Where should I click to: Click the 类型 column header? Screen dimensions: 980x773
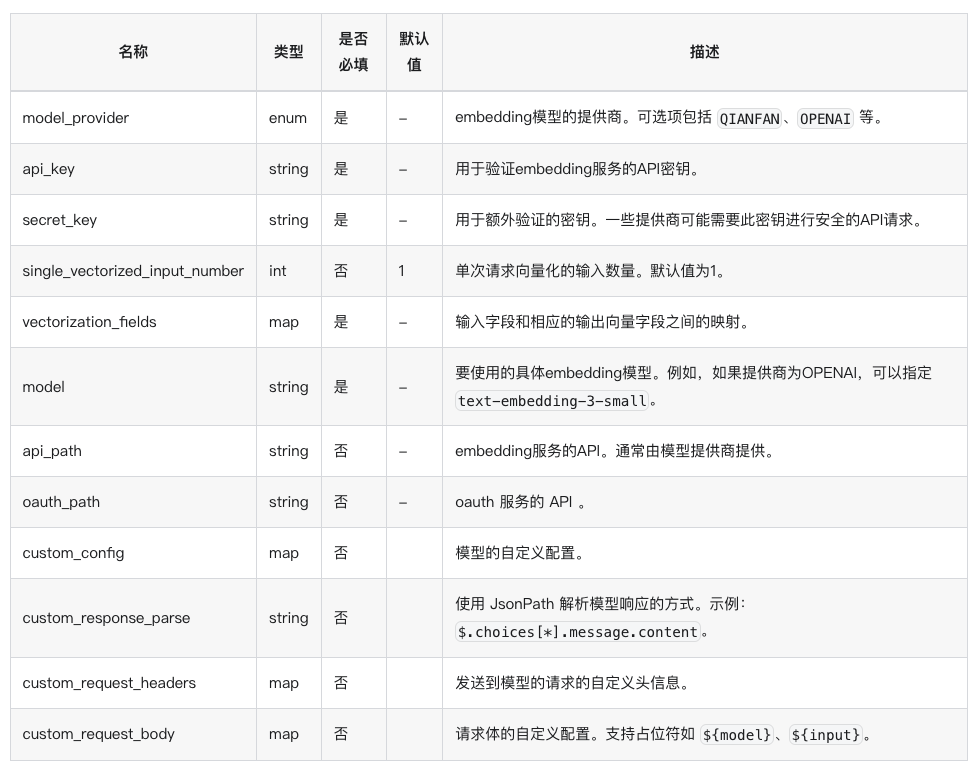[x=288, y=52]
